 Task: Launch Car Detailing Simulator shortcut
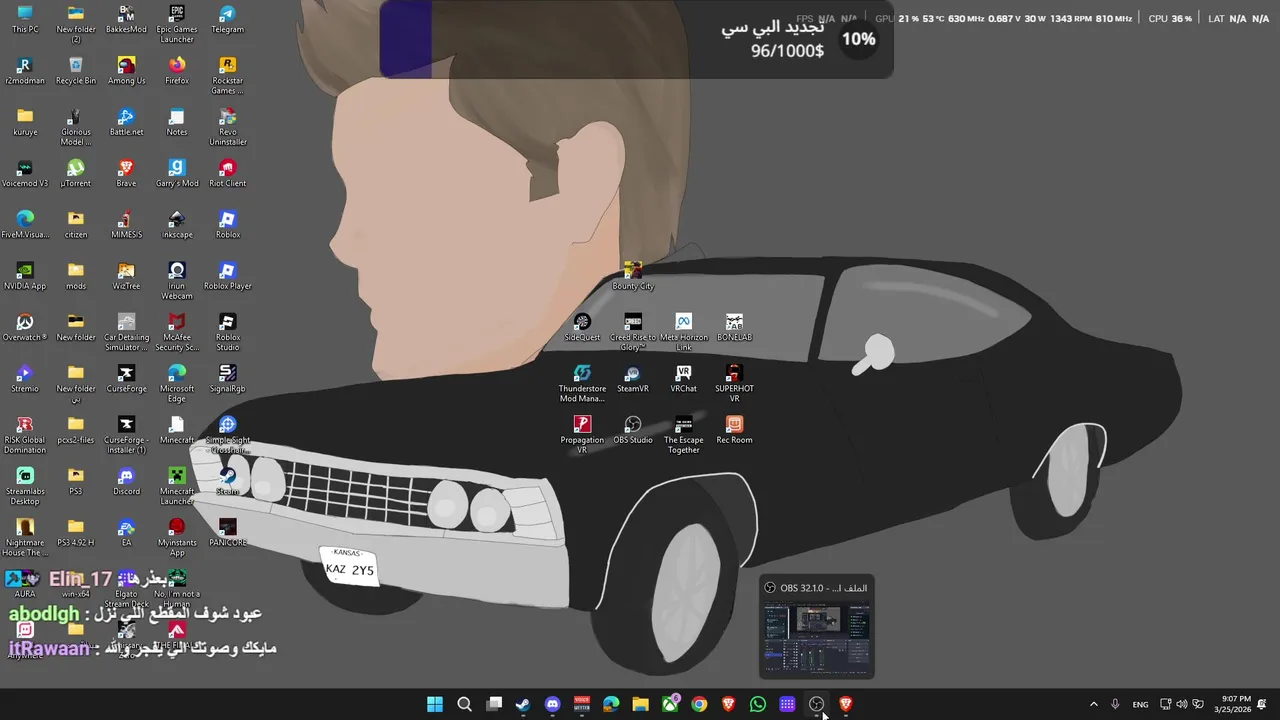(x=126, y=332)
